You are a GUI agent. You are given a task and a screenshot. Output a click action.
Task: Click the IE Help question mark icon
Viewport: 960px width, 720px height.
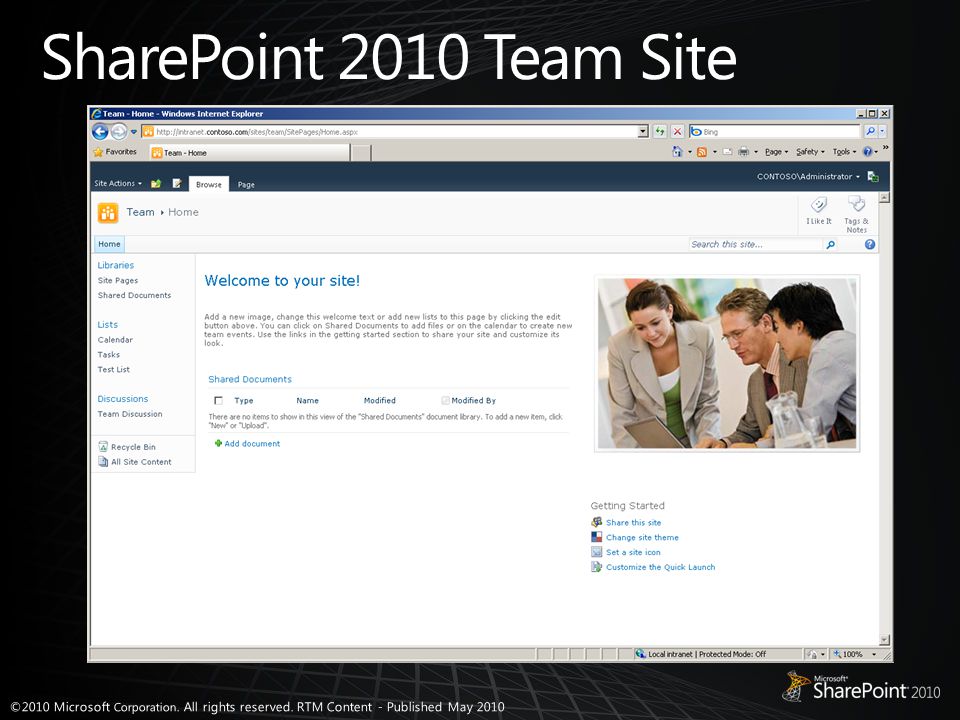point(868,152)
